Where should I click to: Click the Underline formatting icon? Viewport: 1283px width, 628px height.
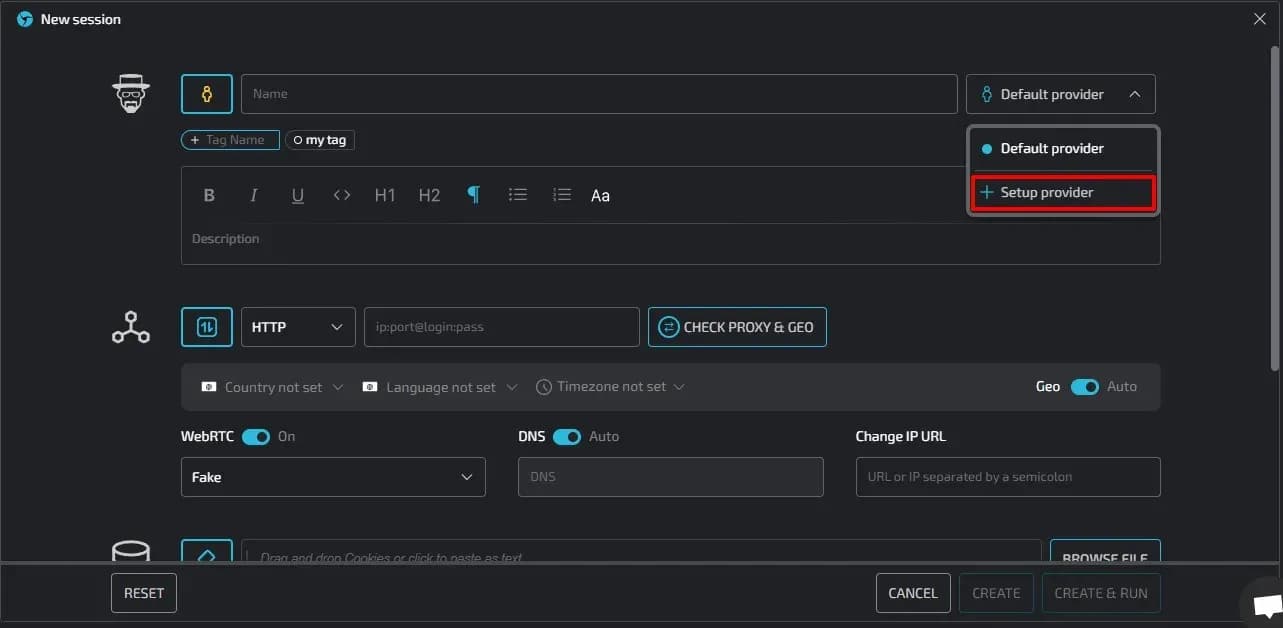click(297, 195)
